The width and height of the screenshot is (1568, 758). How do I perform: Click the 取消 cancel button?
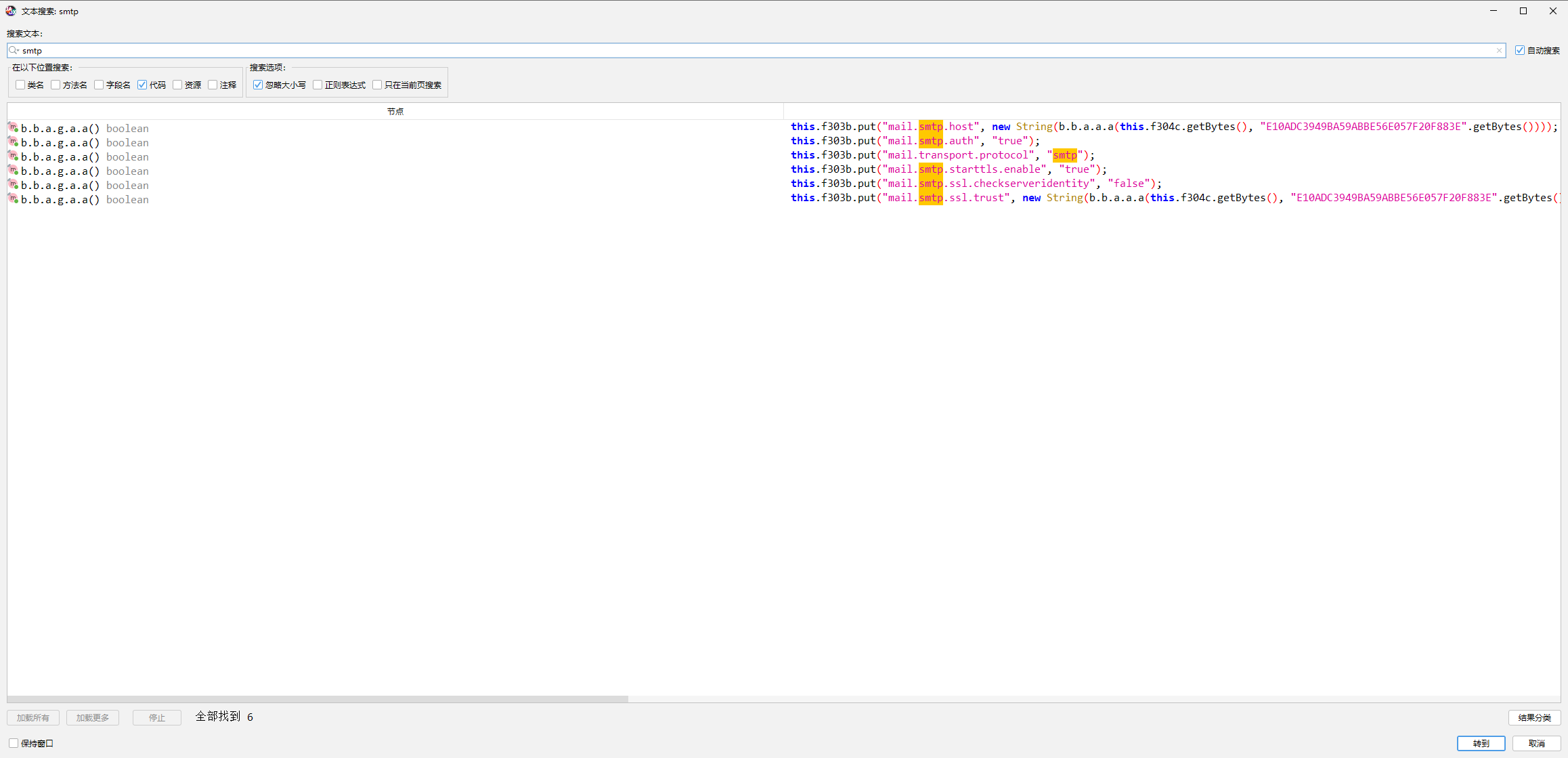(1537, 743)
